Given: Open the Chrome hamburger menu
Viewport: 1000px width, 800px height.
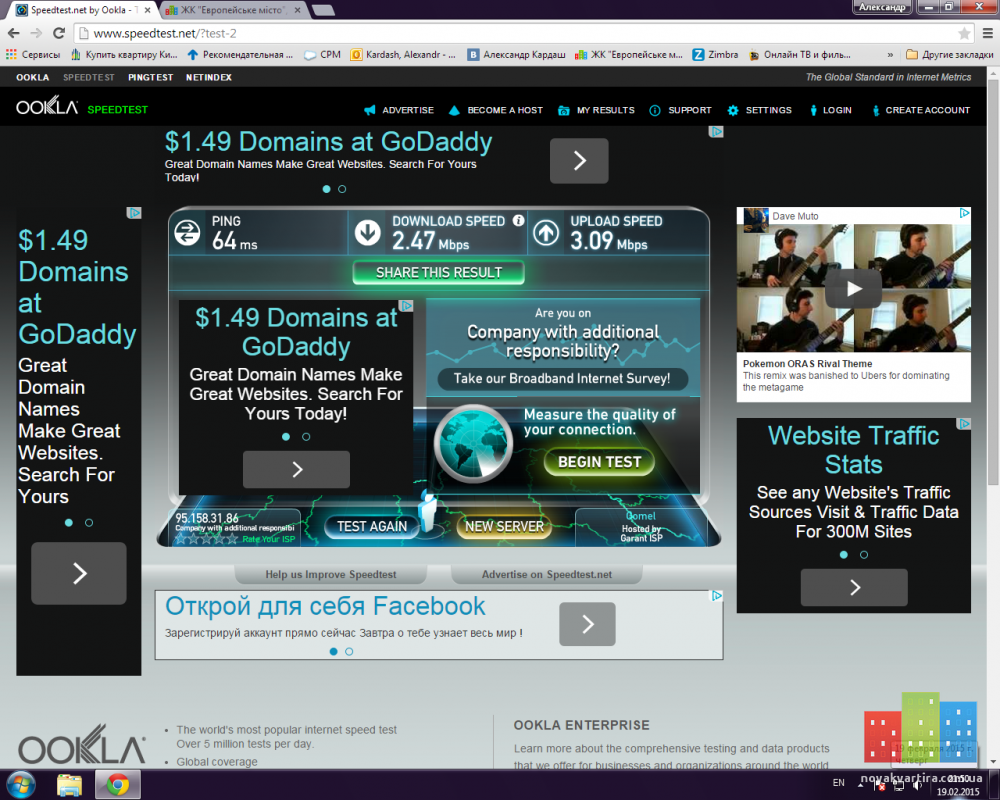Looking at the screenshot, I should (987, 33).
